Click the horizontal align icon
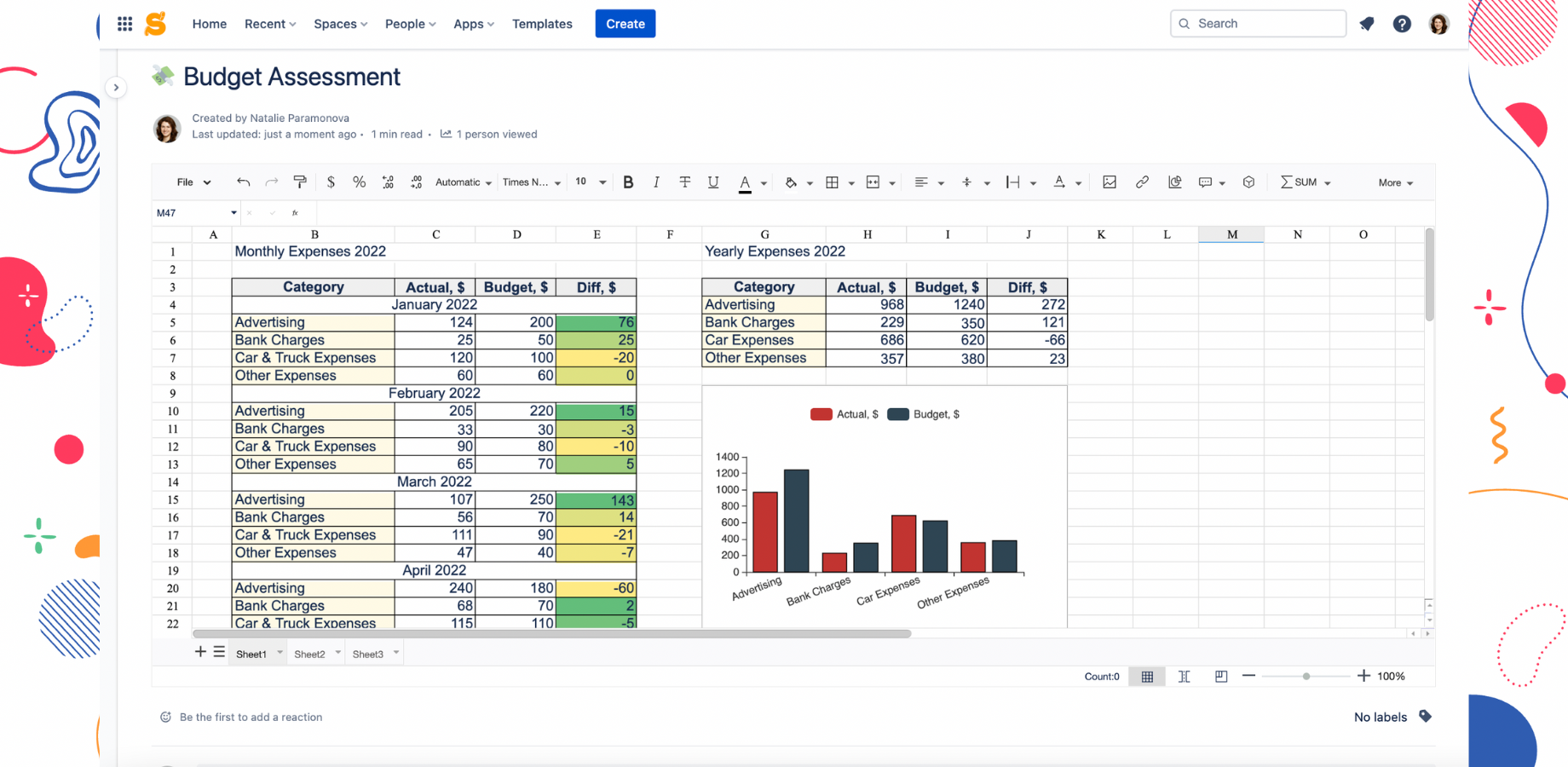The width and height of the screenshot is (1568, 767). (921, 182)
